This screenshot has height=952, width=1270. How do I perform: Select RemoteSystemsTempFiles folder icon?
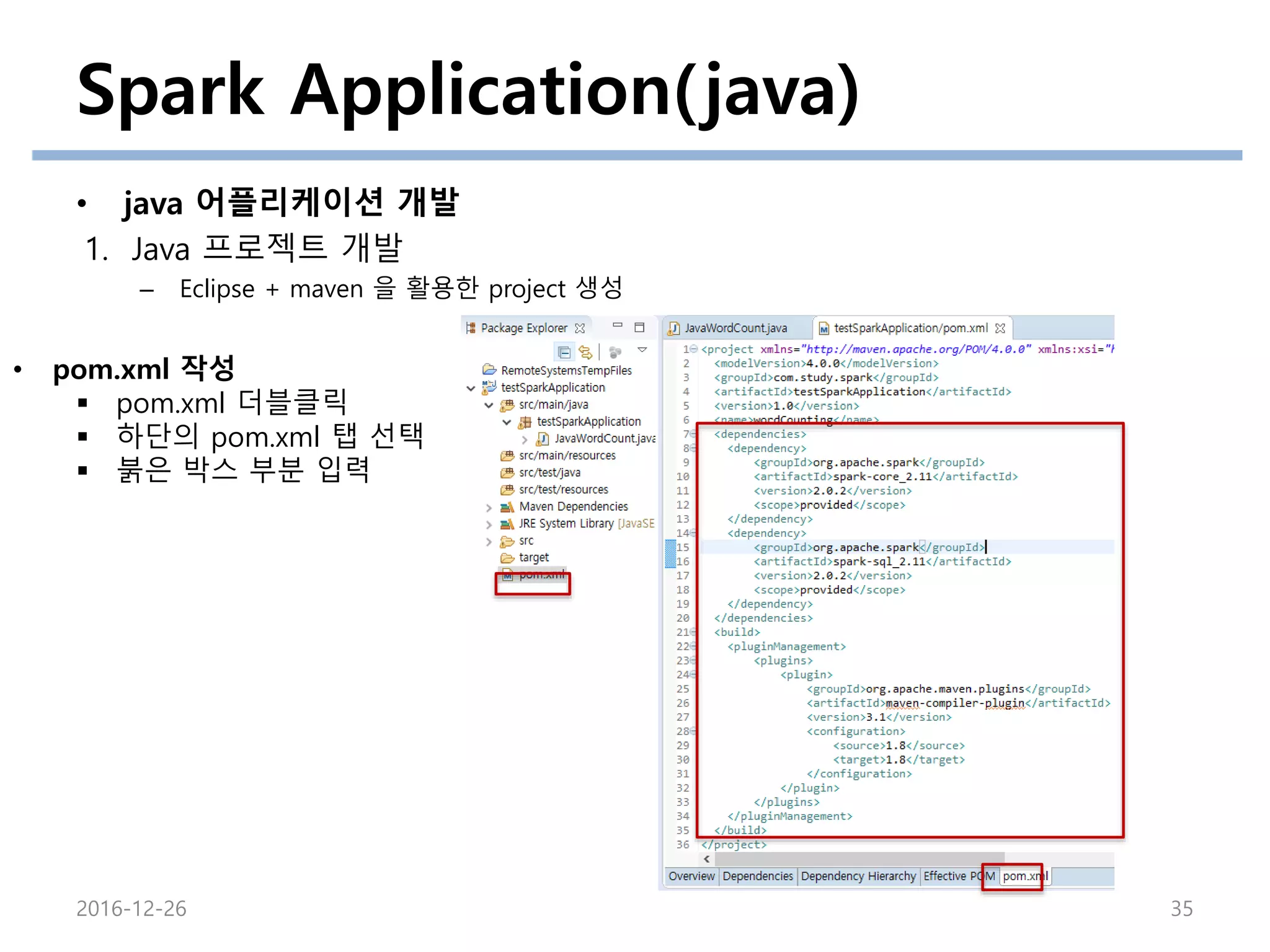point(489,370)
